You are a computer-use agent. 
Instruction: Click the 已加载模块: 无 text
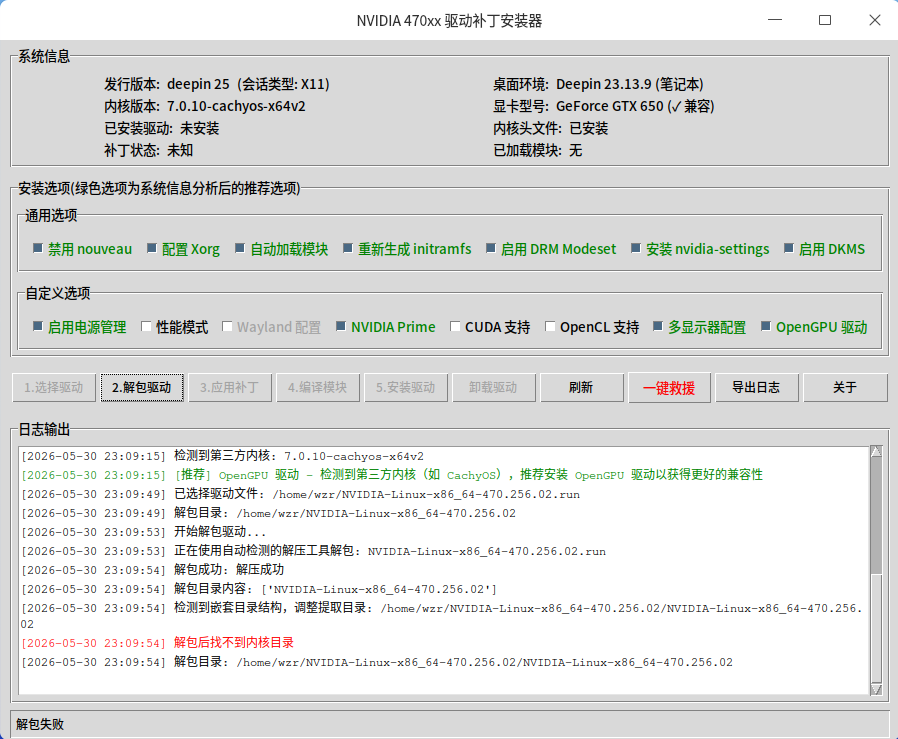(538, 150)
